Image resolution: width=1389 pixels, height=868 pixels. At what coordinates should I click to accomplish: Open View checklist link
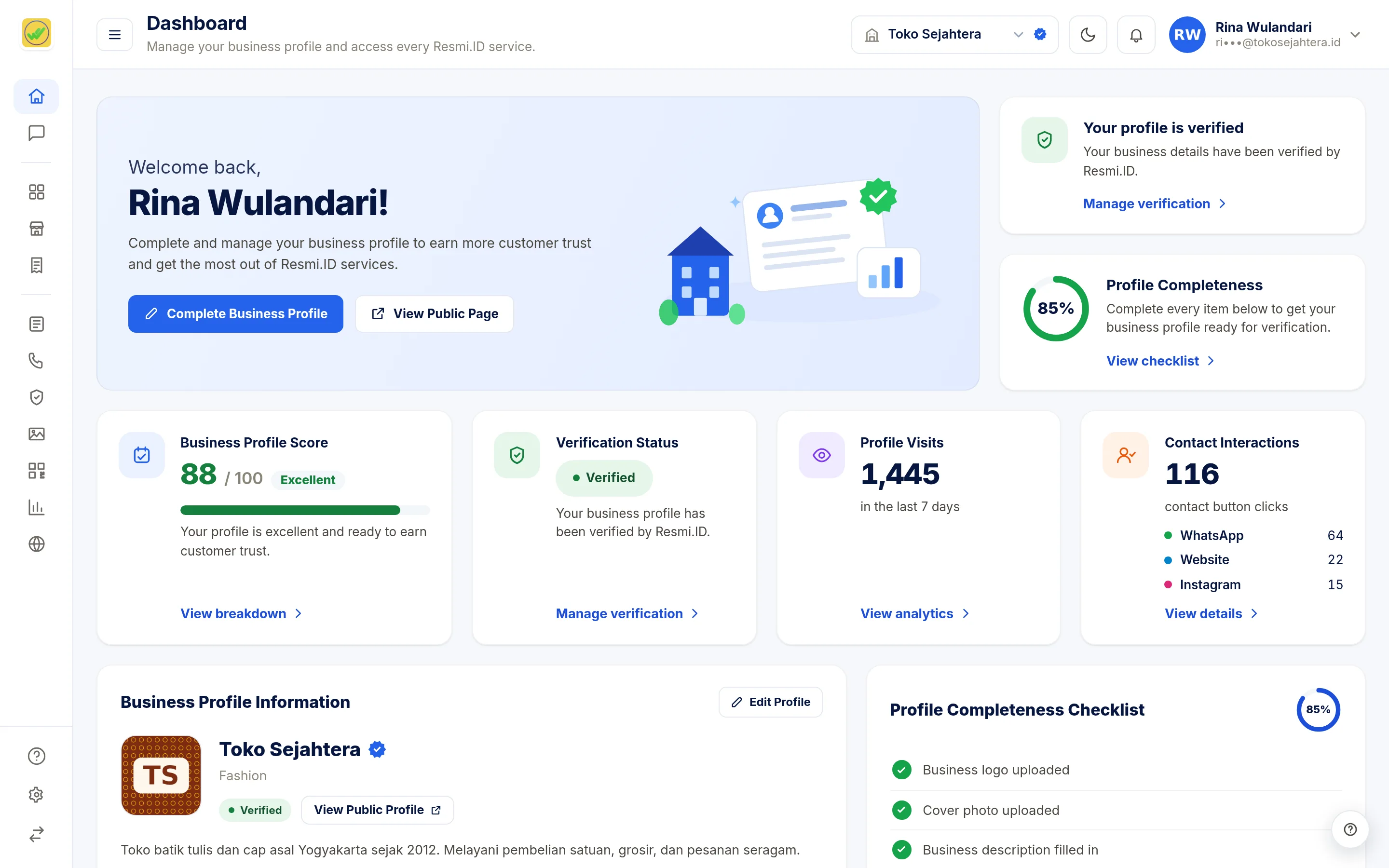tap(1160, 361)
